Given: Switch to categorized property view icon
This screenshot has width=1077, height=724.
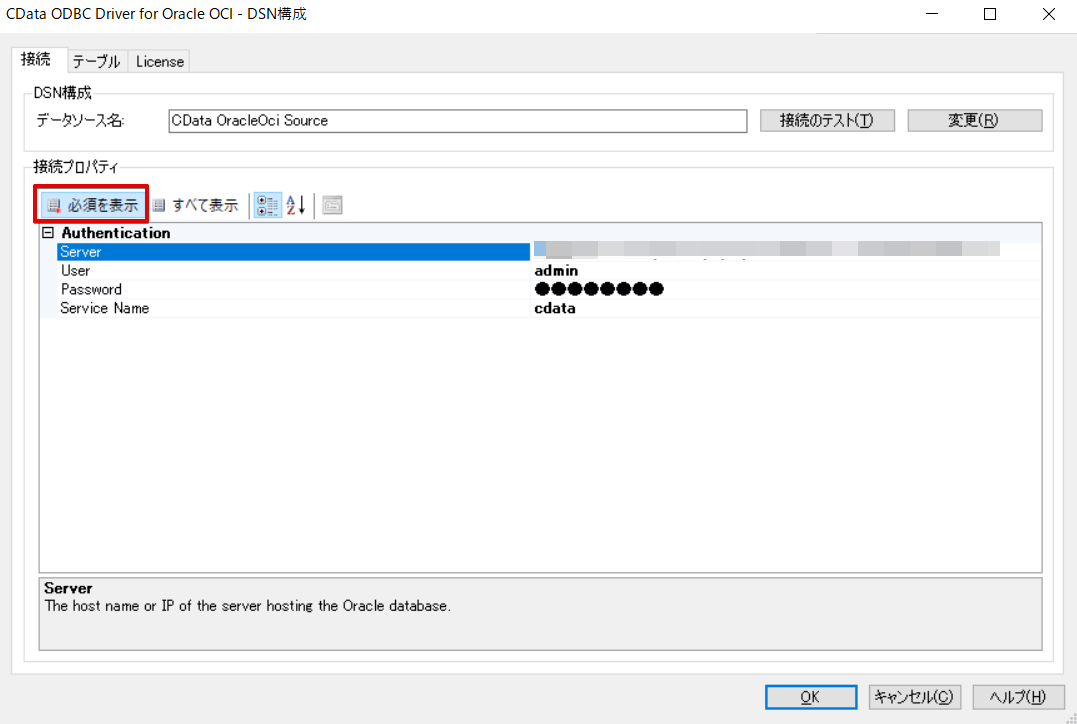Looking at the screenshot, I should 267,205.
